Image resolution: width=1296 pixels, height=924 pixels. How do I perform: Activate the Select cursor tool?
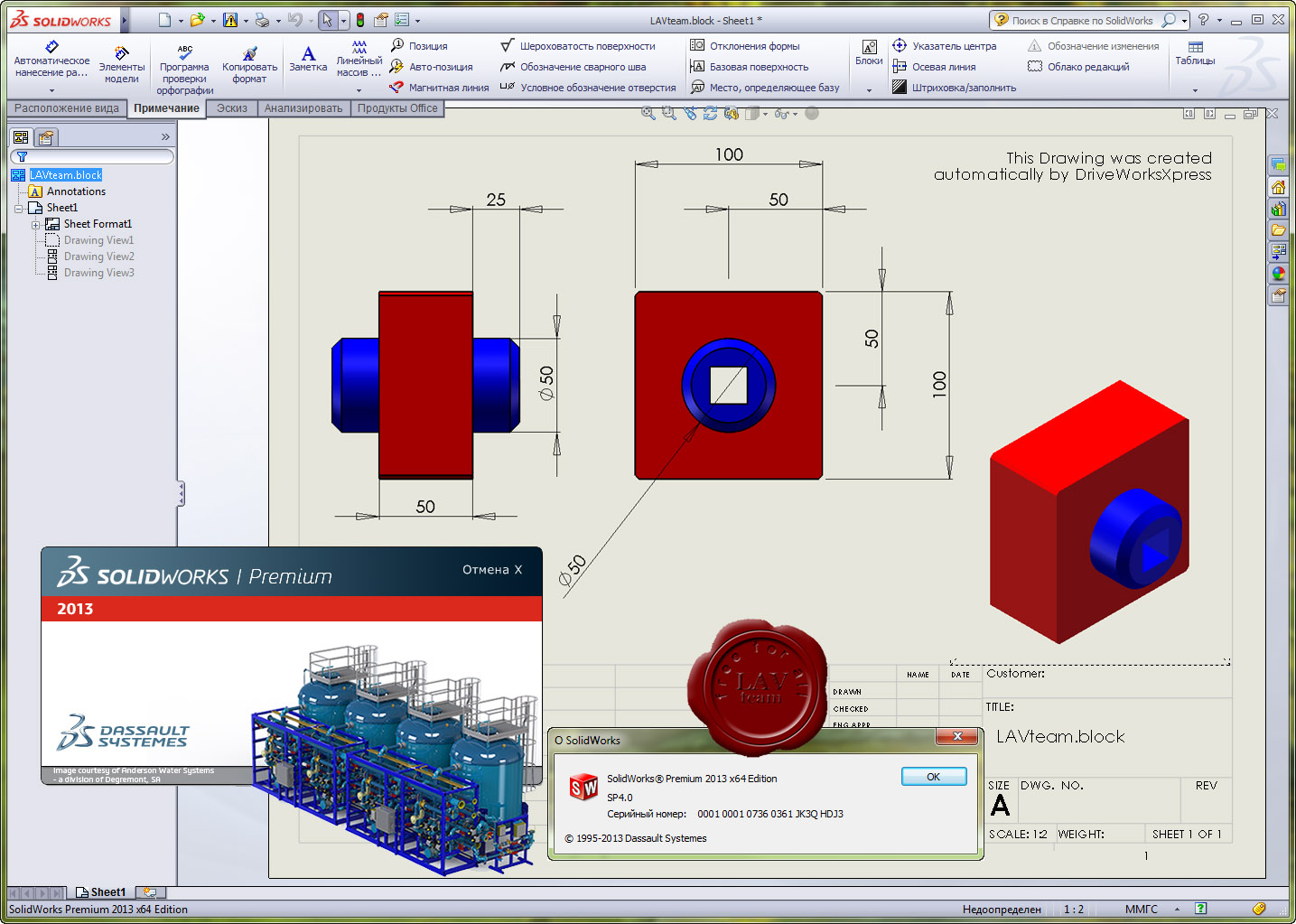328,20
